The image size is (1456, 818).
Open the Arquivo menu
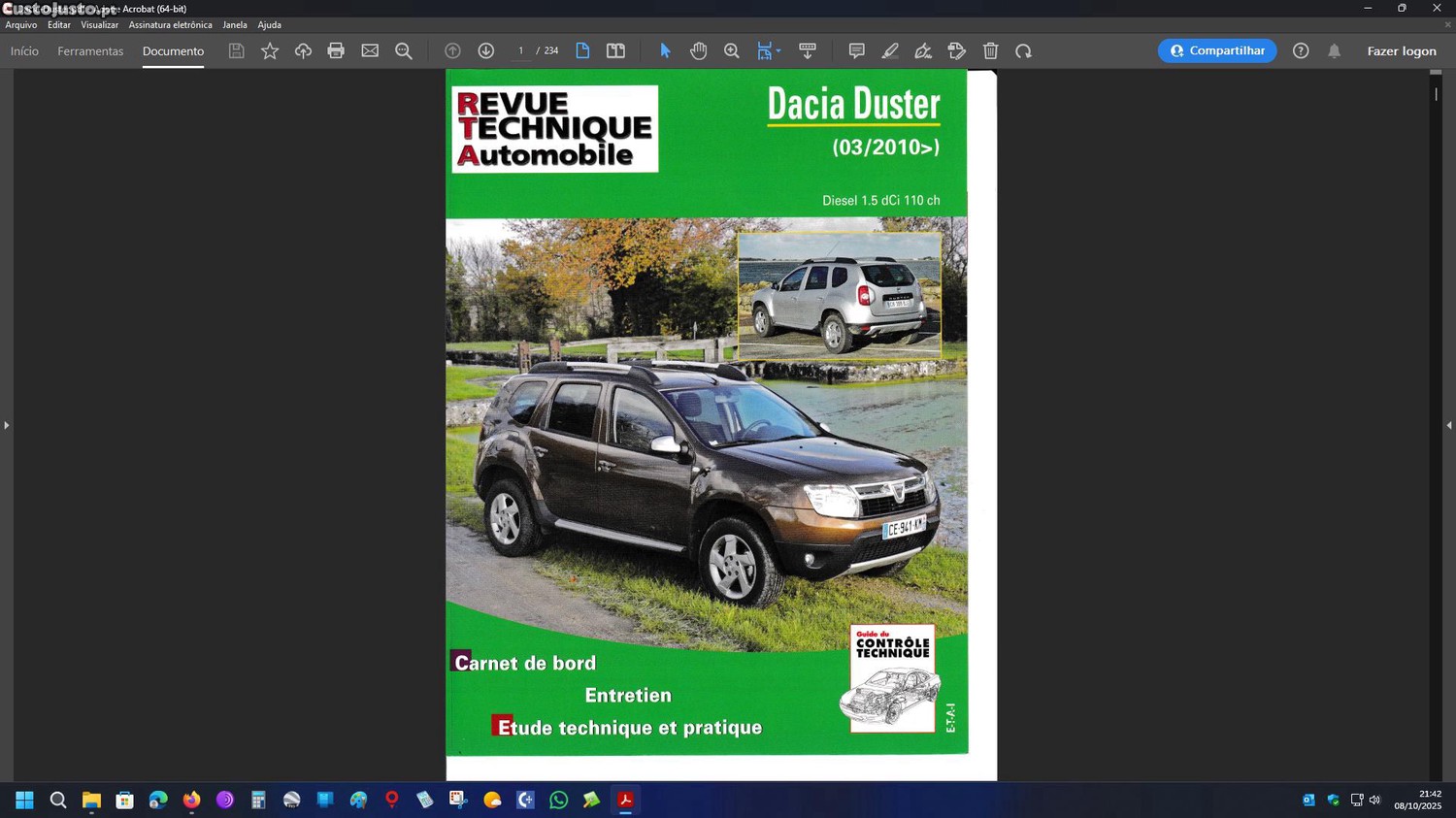tap(21, 25)
